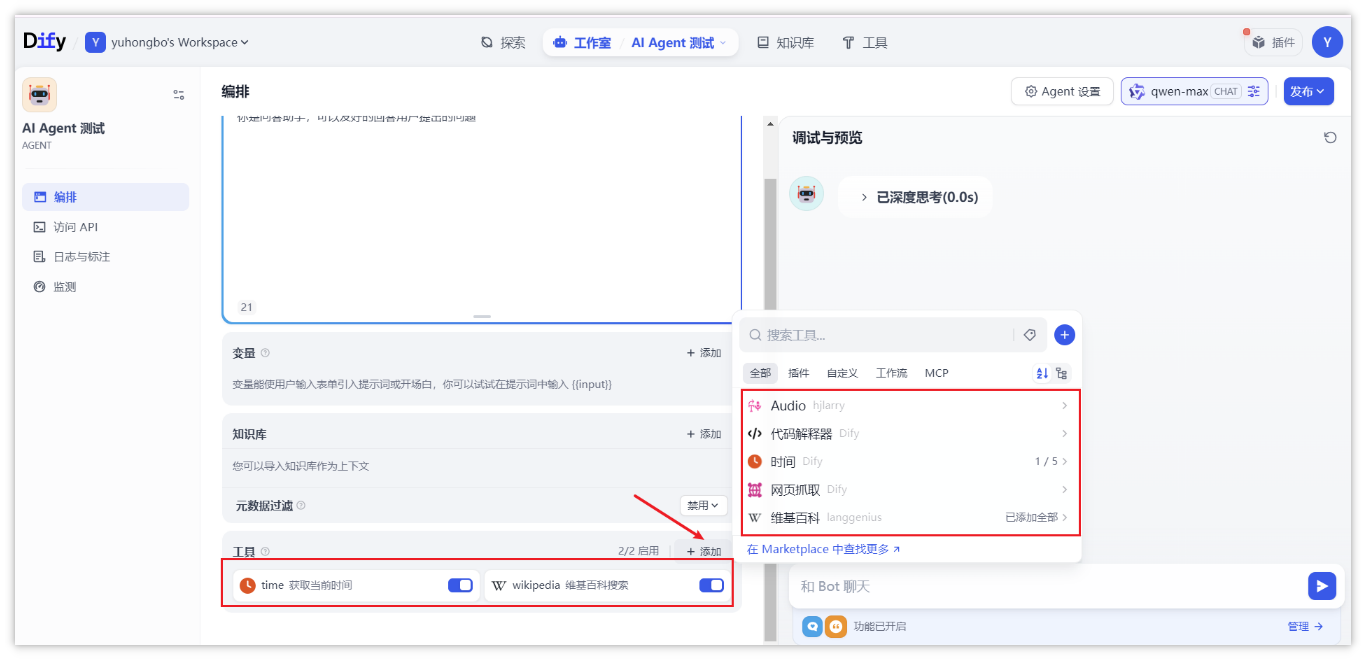Screen dimensions: 1366x660
Task: Click the blue conversation opener feature icon
Action: coord(812,626)
